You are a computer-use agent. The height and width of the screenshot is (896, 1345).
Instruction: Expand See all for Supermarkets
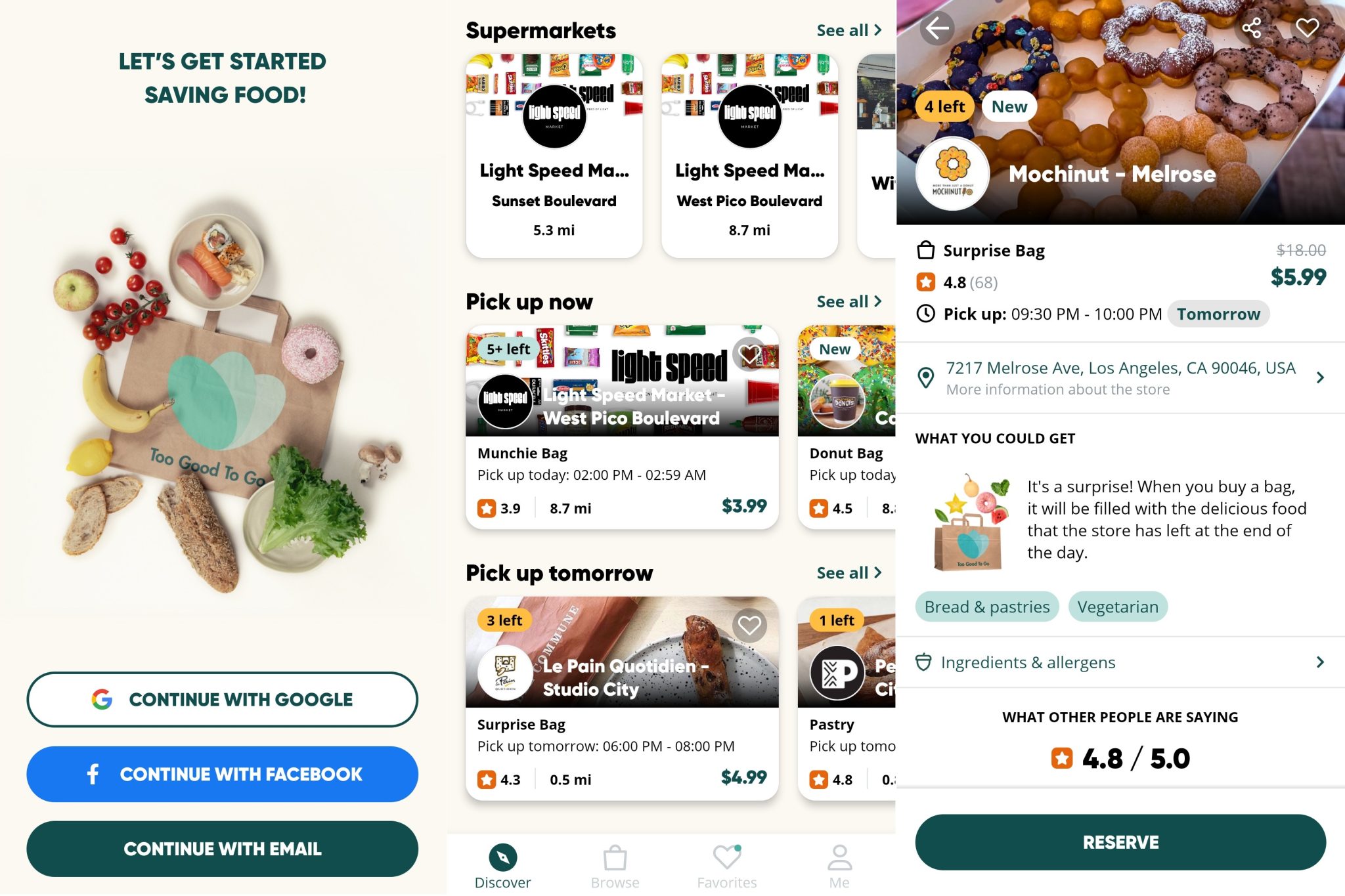[849, 30]
